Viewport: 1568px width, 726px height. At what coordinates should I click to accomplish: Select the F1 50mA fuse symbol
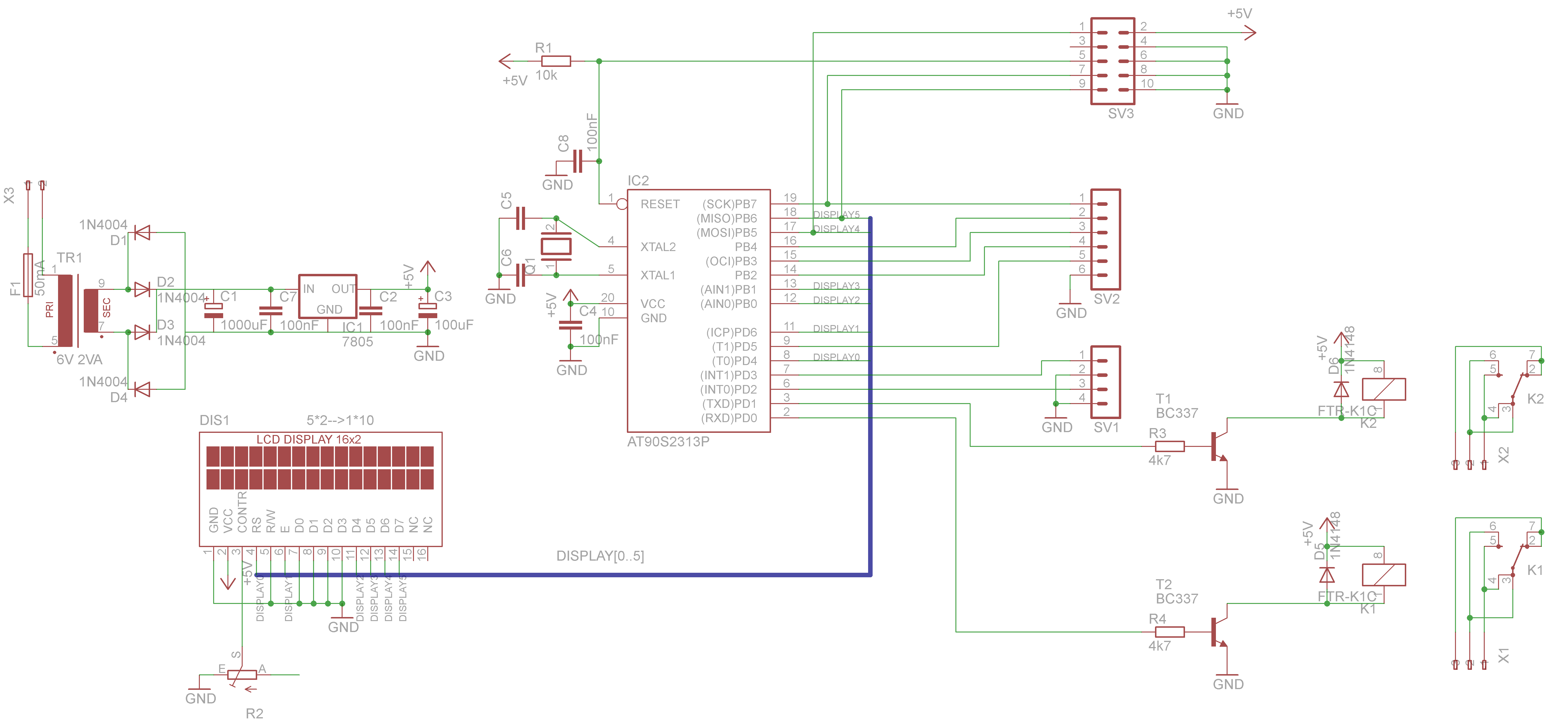tap(28, 275)
